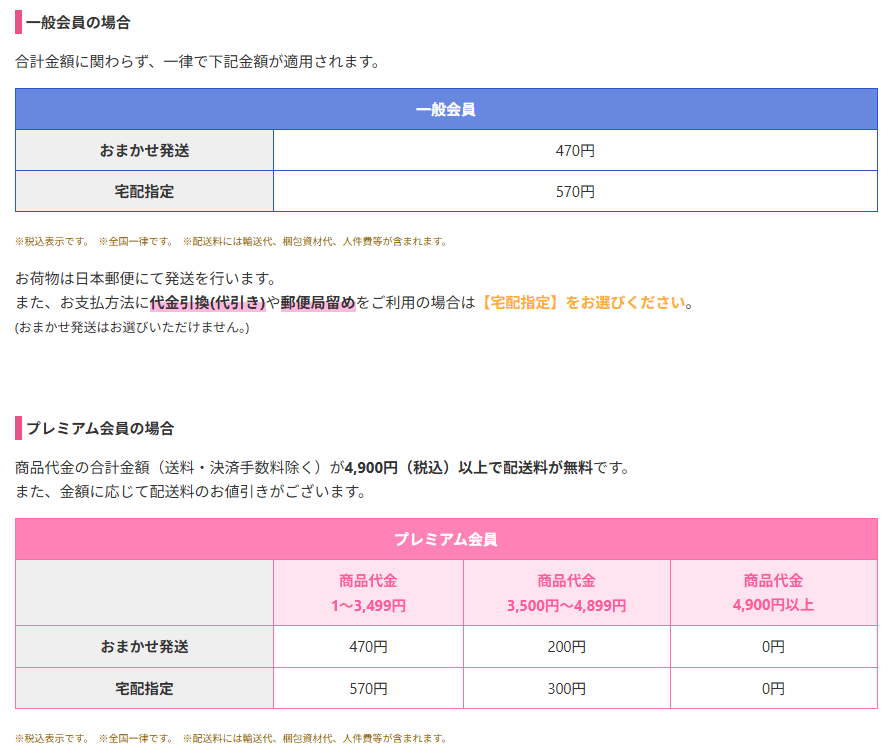
Task: Click ※配送料には輸送代 note below the プレミアム会員 table
Action: (315, 739)
